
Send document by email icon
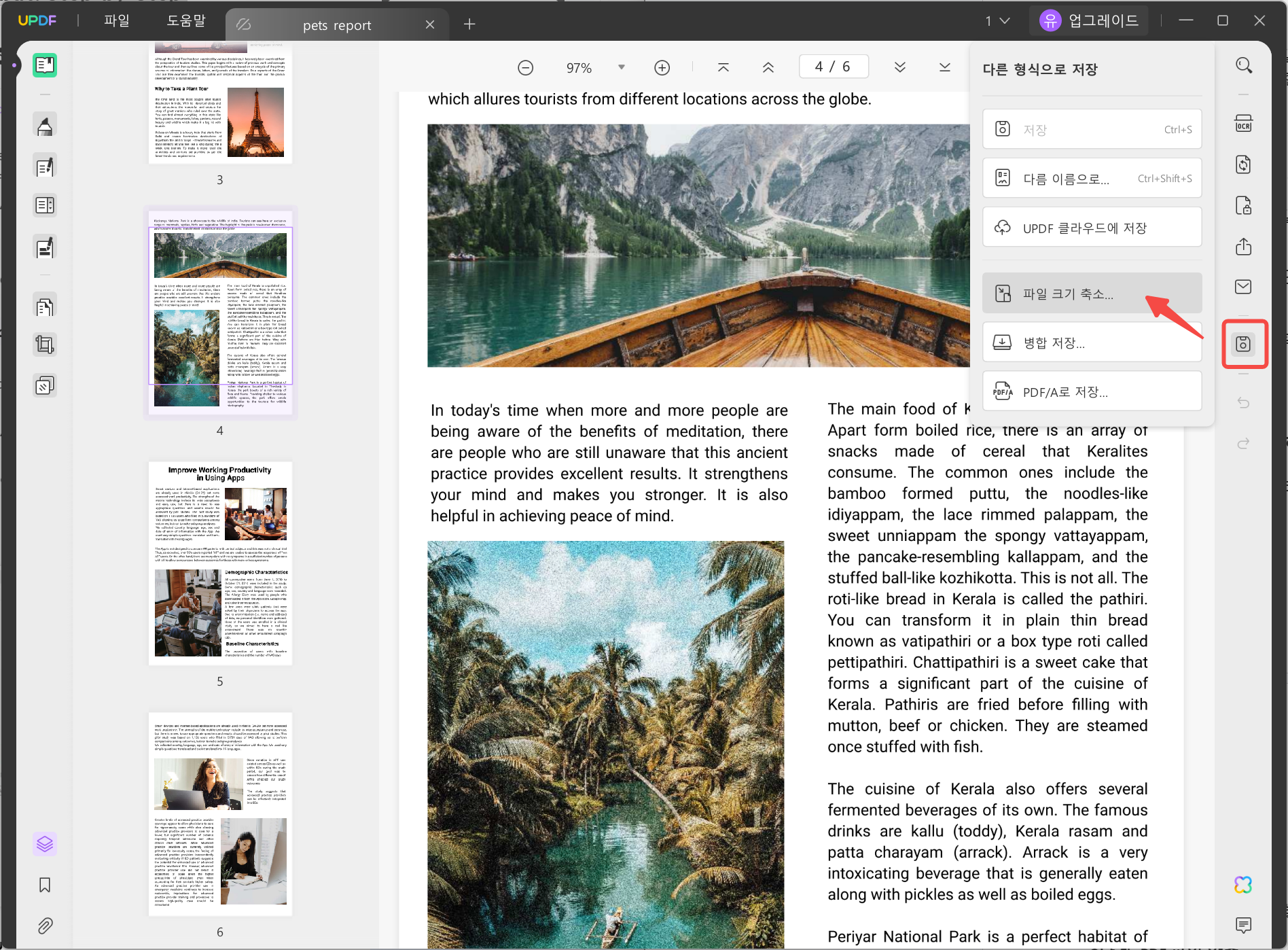coord(1243,287)
